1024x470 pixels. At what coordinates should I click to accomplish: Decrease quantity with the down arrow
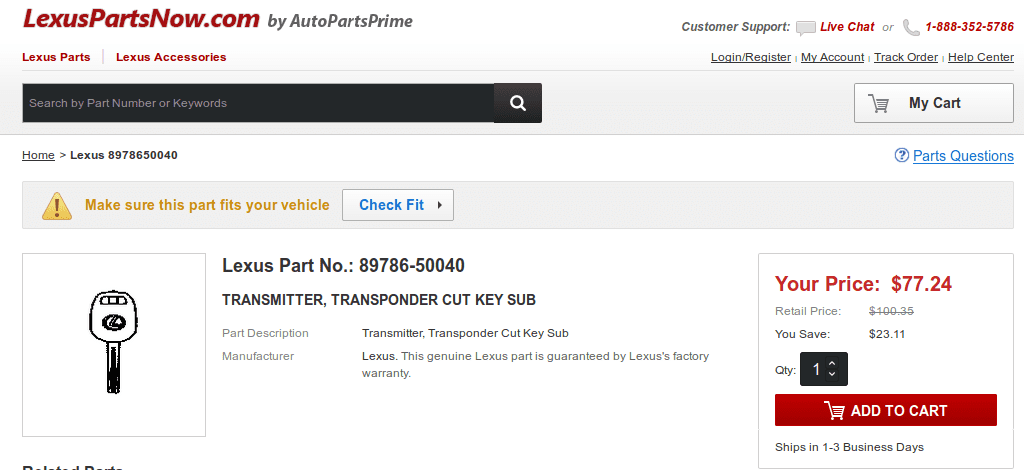click(x=831, y=374)
